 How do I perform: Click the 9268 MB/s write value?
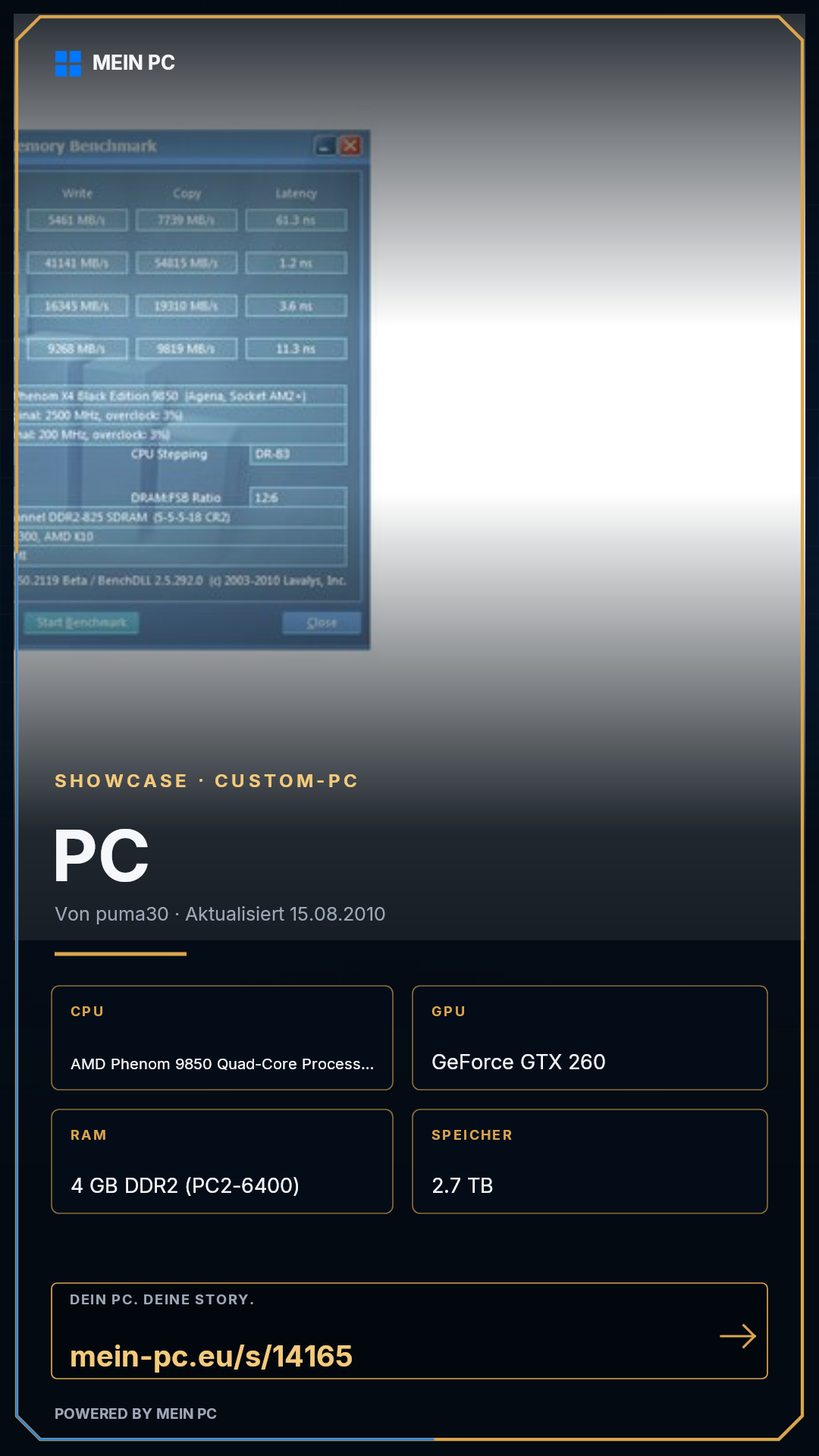[x=77, y=349]
